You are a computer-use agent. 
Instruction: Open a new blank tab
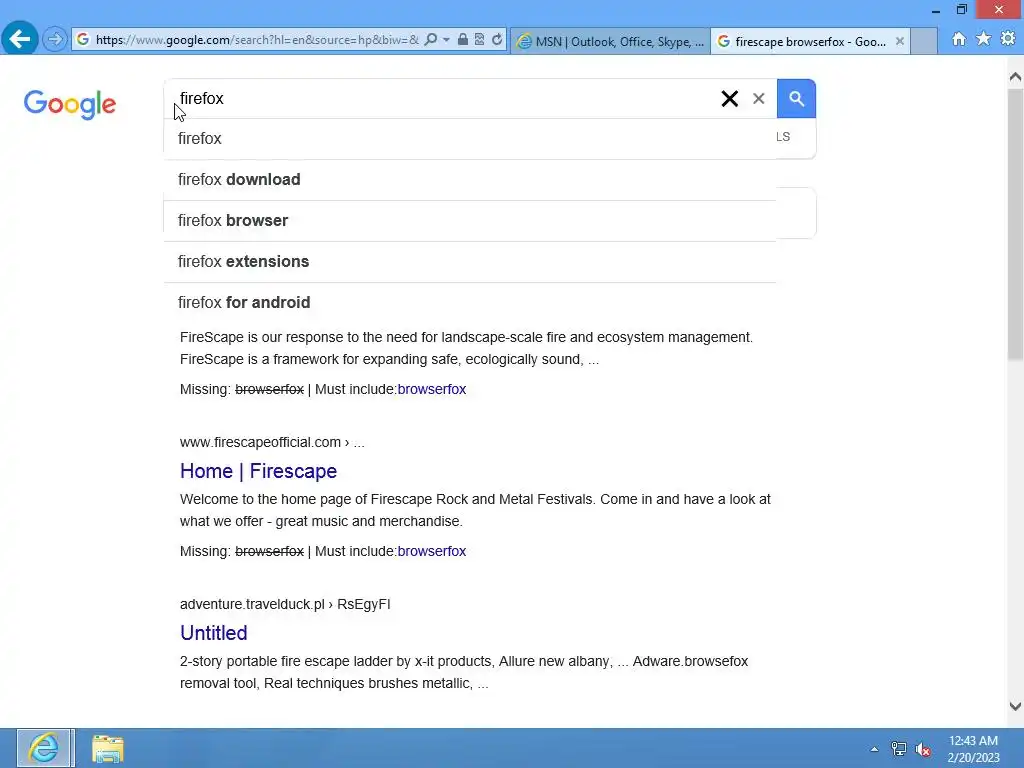(x=924, y=41)
